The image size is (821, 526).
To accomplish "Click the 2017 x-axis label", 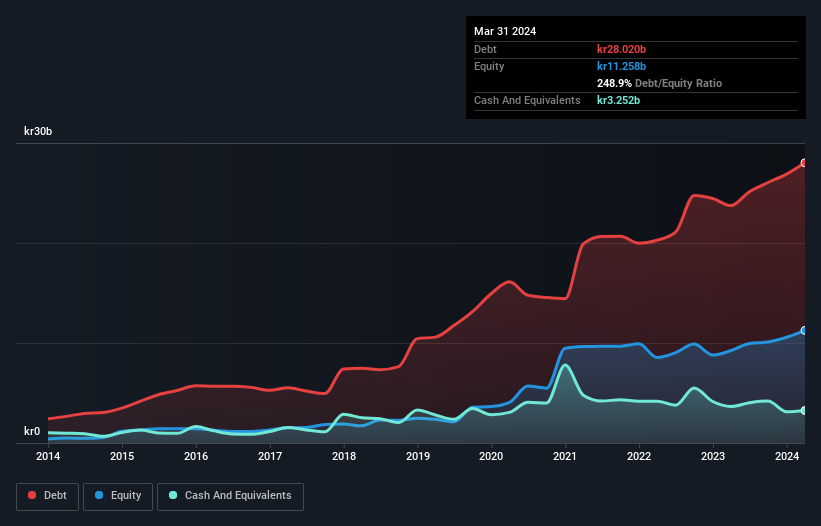I will point(270,456).
